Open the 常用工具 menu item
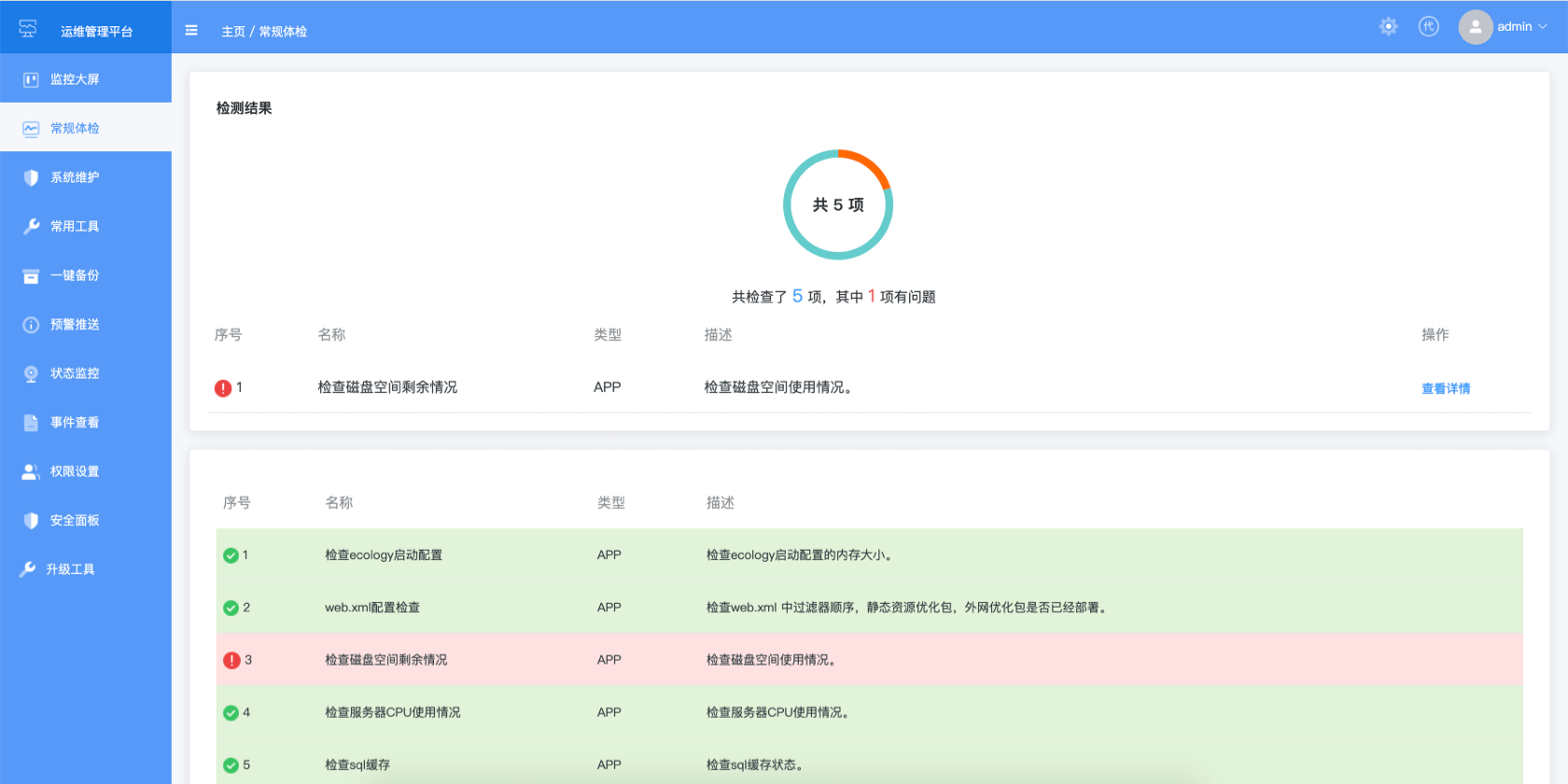This screenshot has height=784, width=1568. point(86,226)
